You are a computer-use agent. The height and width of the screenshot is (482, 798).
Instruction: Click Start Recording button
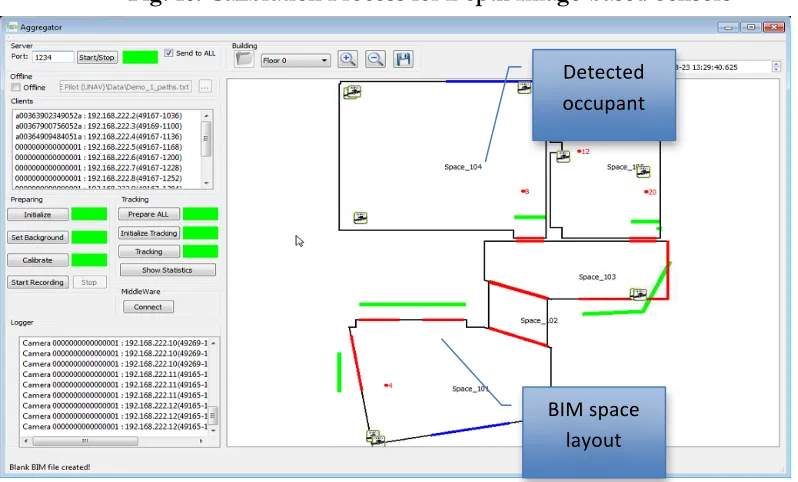(x=38, y=282)
